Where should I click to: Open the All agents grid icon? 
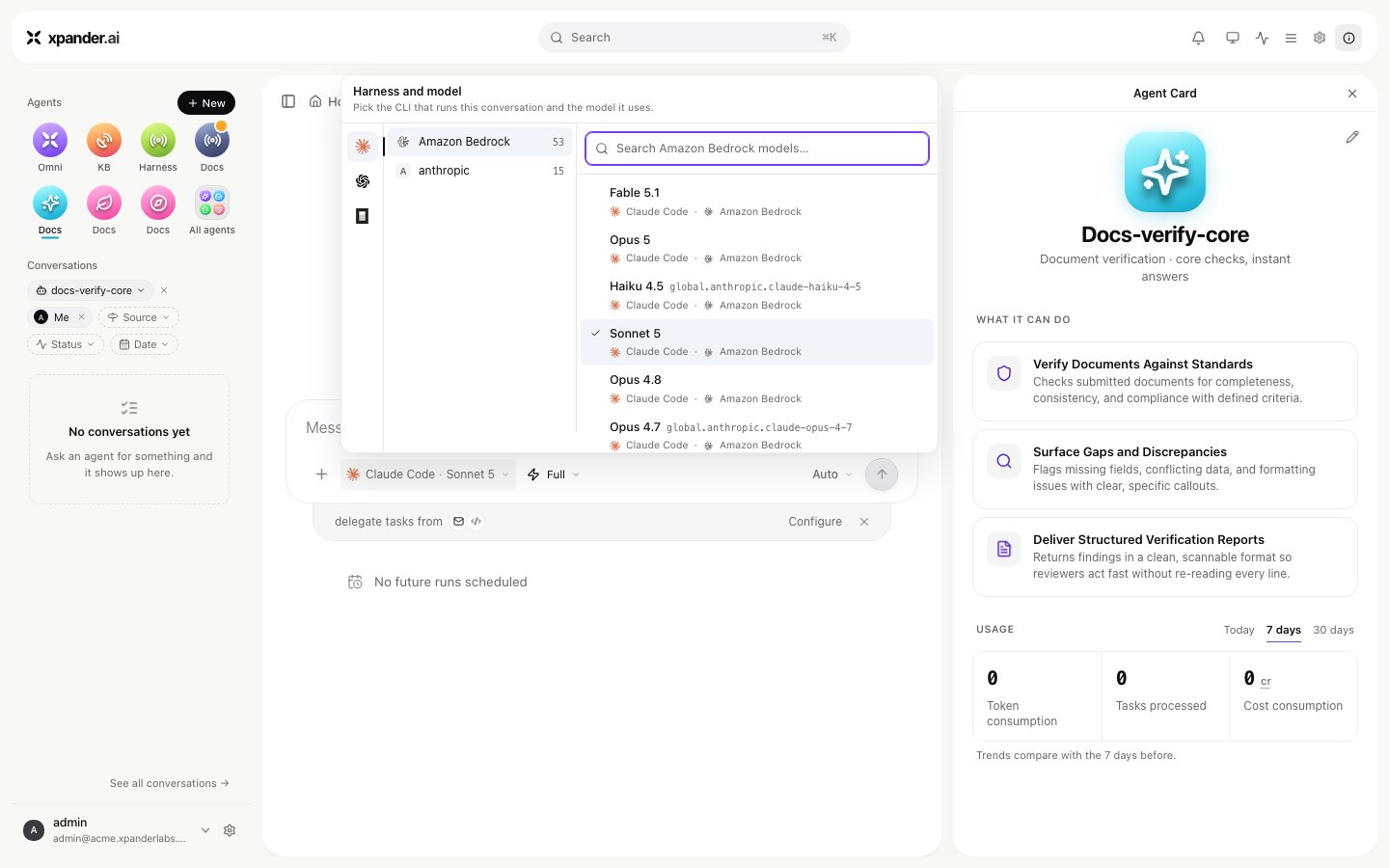212,203
